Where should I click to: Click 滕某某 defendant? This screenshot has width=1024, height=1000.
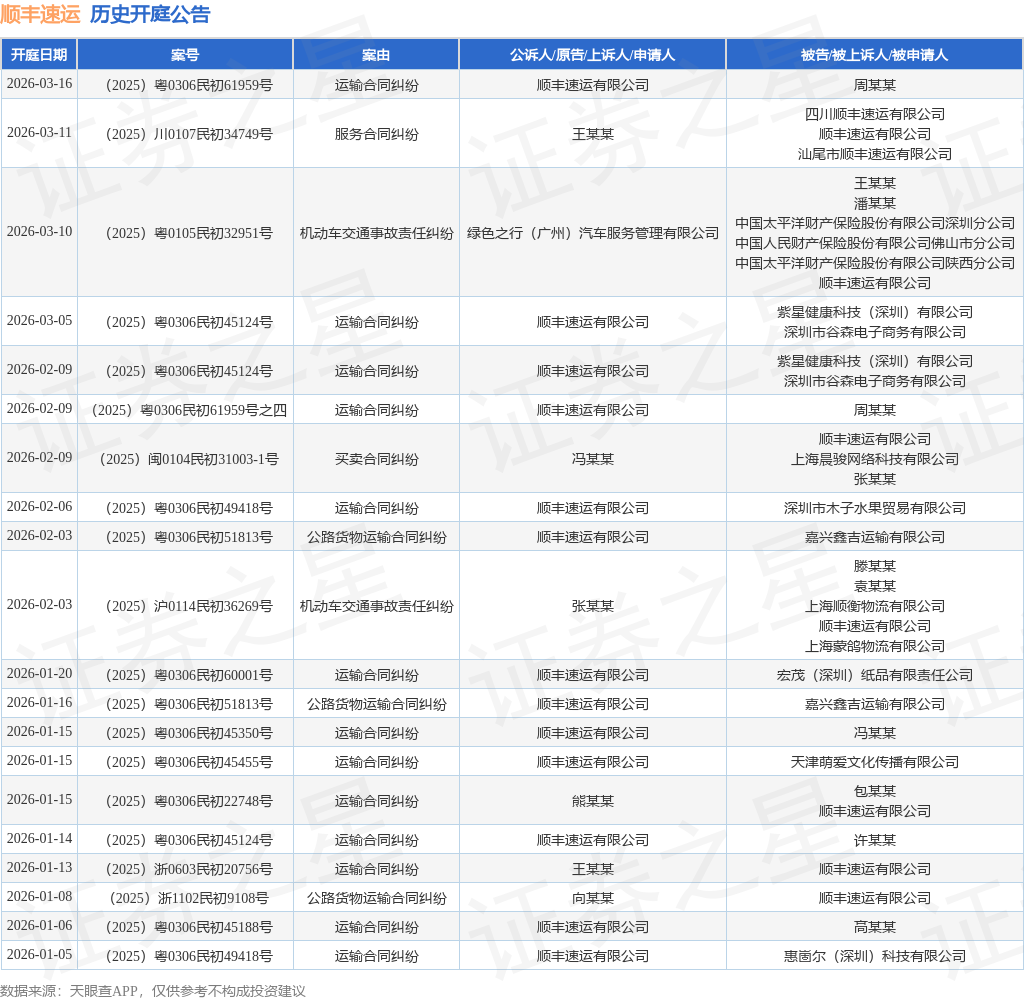(874, 566)
